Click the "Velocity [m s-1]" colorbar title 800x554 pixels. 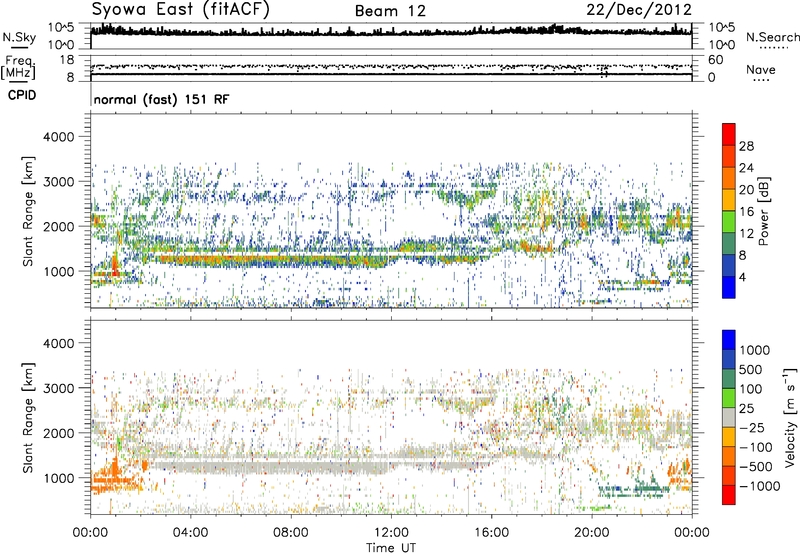790,418
